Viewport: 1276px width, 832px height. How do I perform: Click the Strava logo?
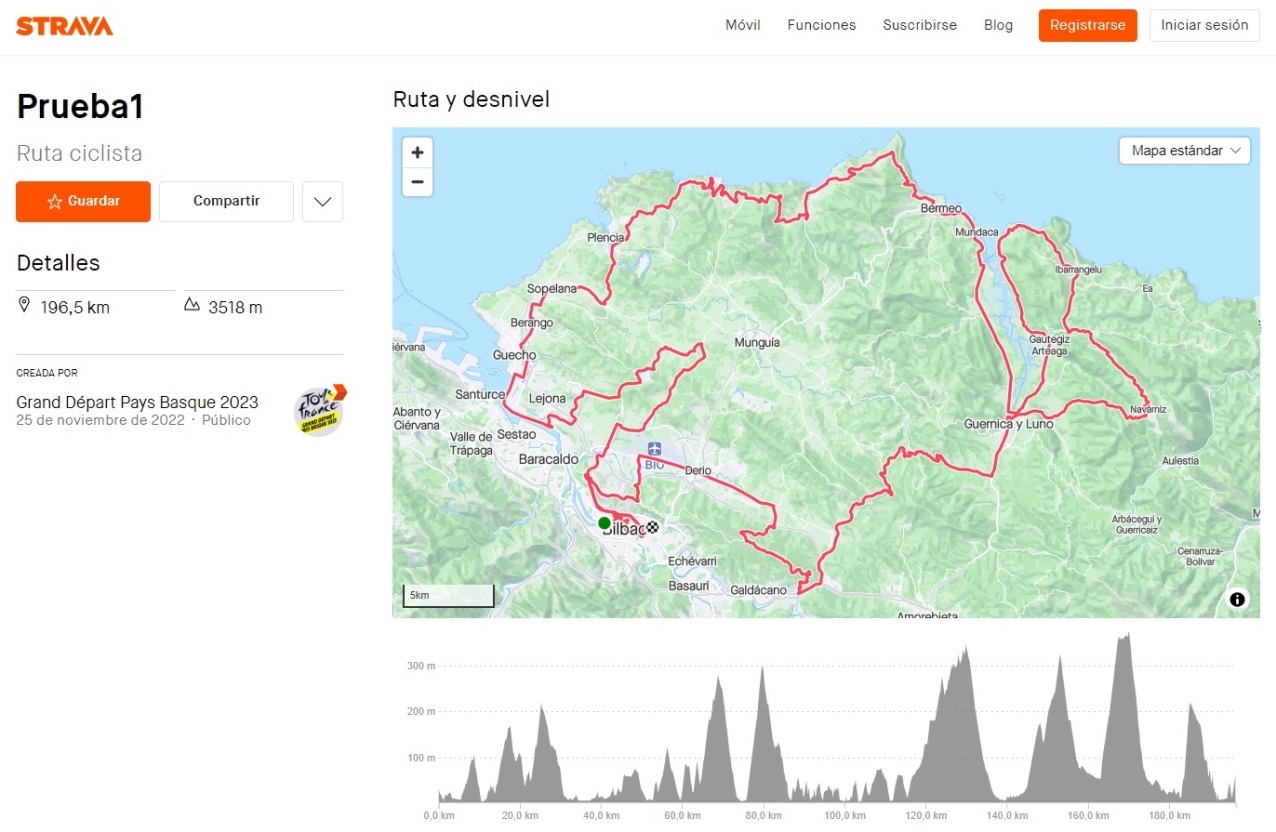[65, 26]
